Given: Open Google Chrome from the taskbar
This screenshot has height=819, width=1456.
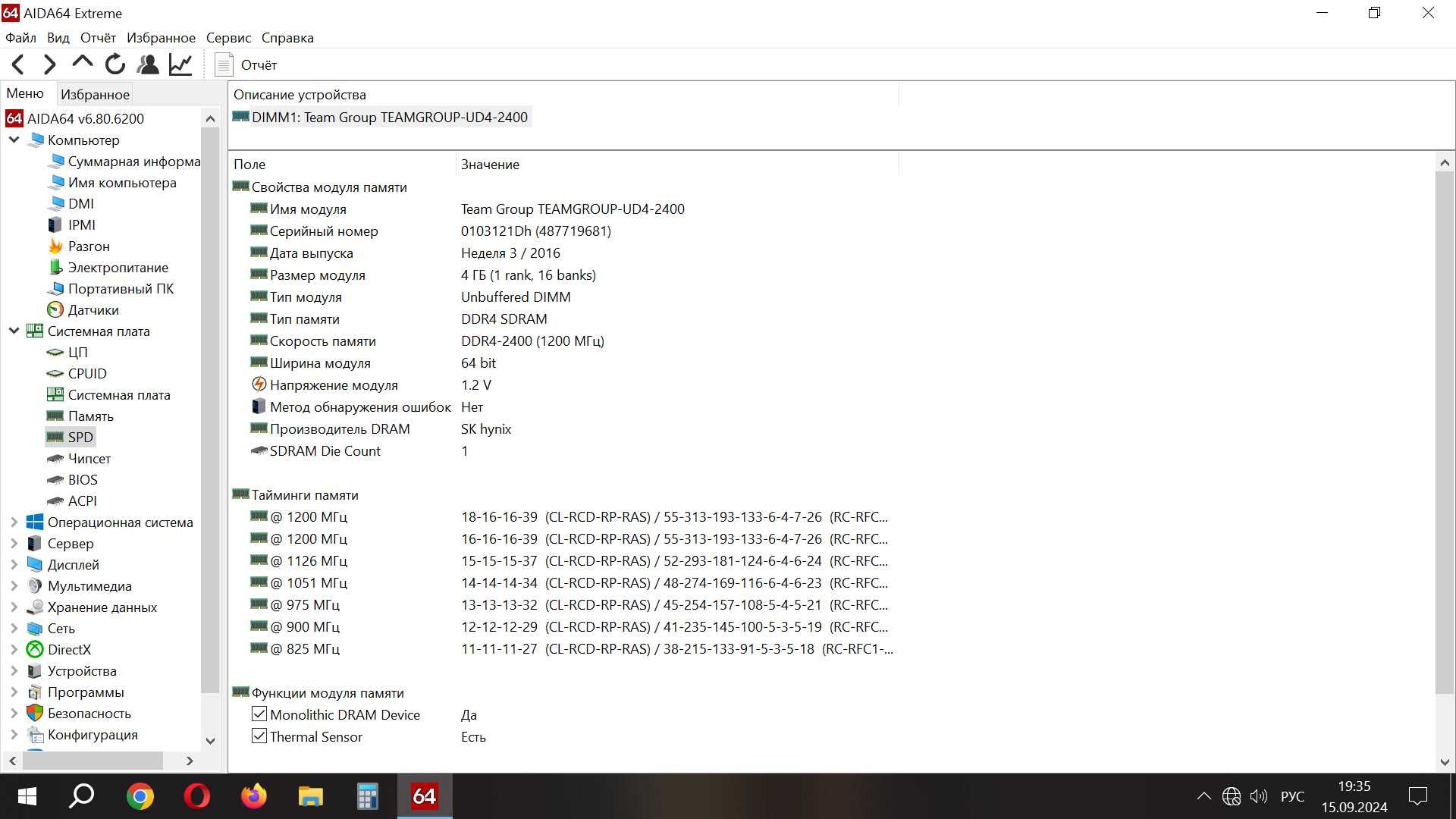Looking at the screenshot, I should tap(140, 796).
